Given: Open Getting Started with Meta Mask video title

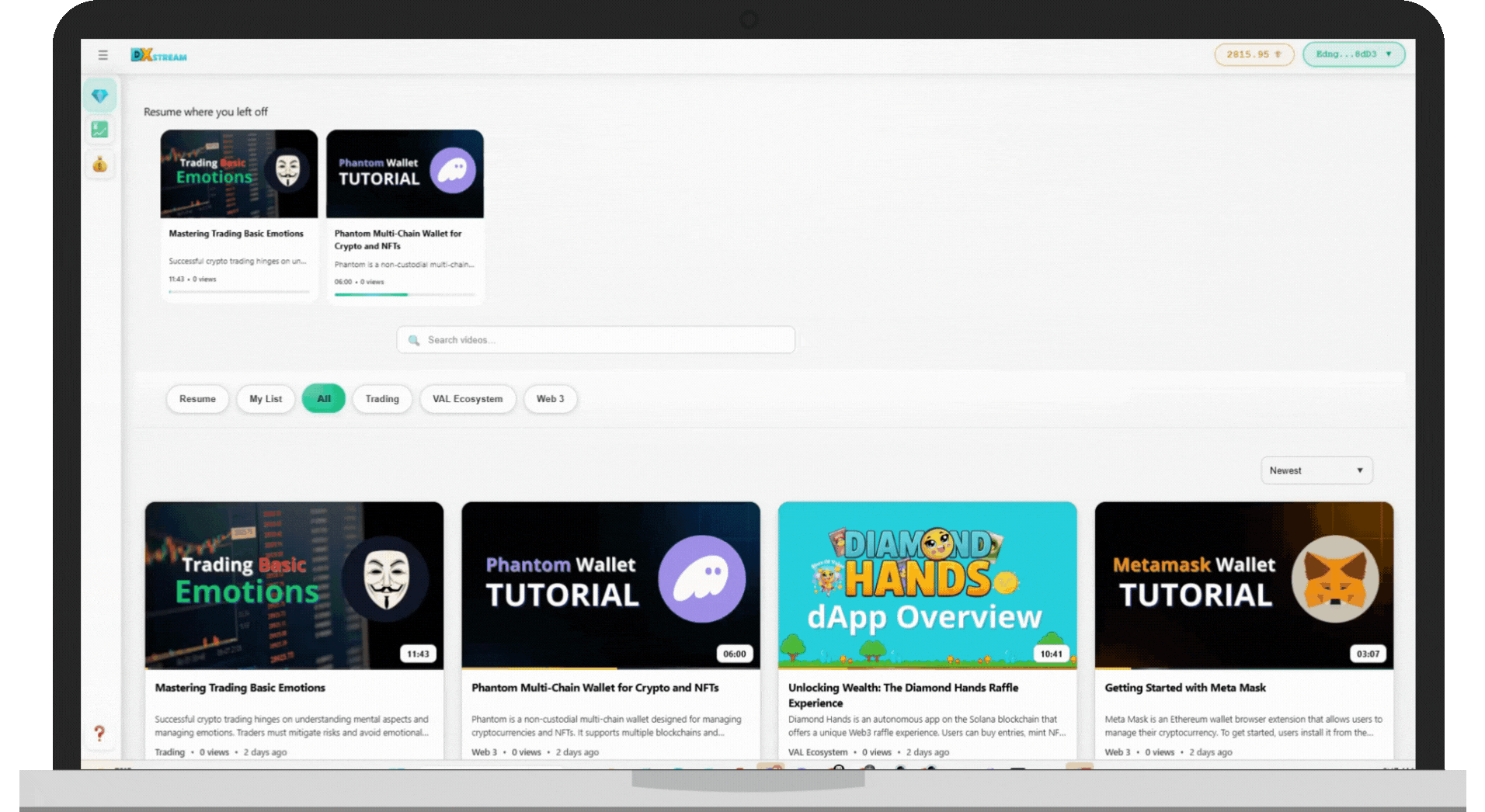Looking at the screenshot, I should [1184, 688].
